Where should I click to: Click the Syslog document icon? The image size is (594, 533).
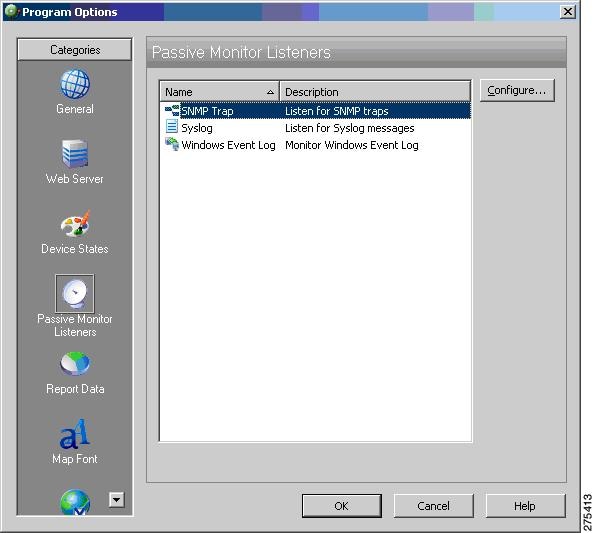click(172, 126)
